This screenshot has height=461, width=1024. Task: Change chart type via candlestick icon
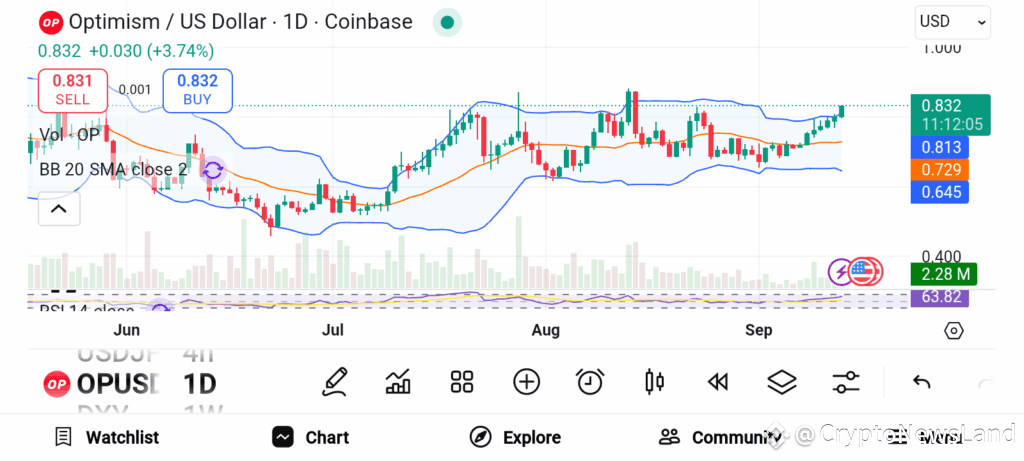point(654,382)
